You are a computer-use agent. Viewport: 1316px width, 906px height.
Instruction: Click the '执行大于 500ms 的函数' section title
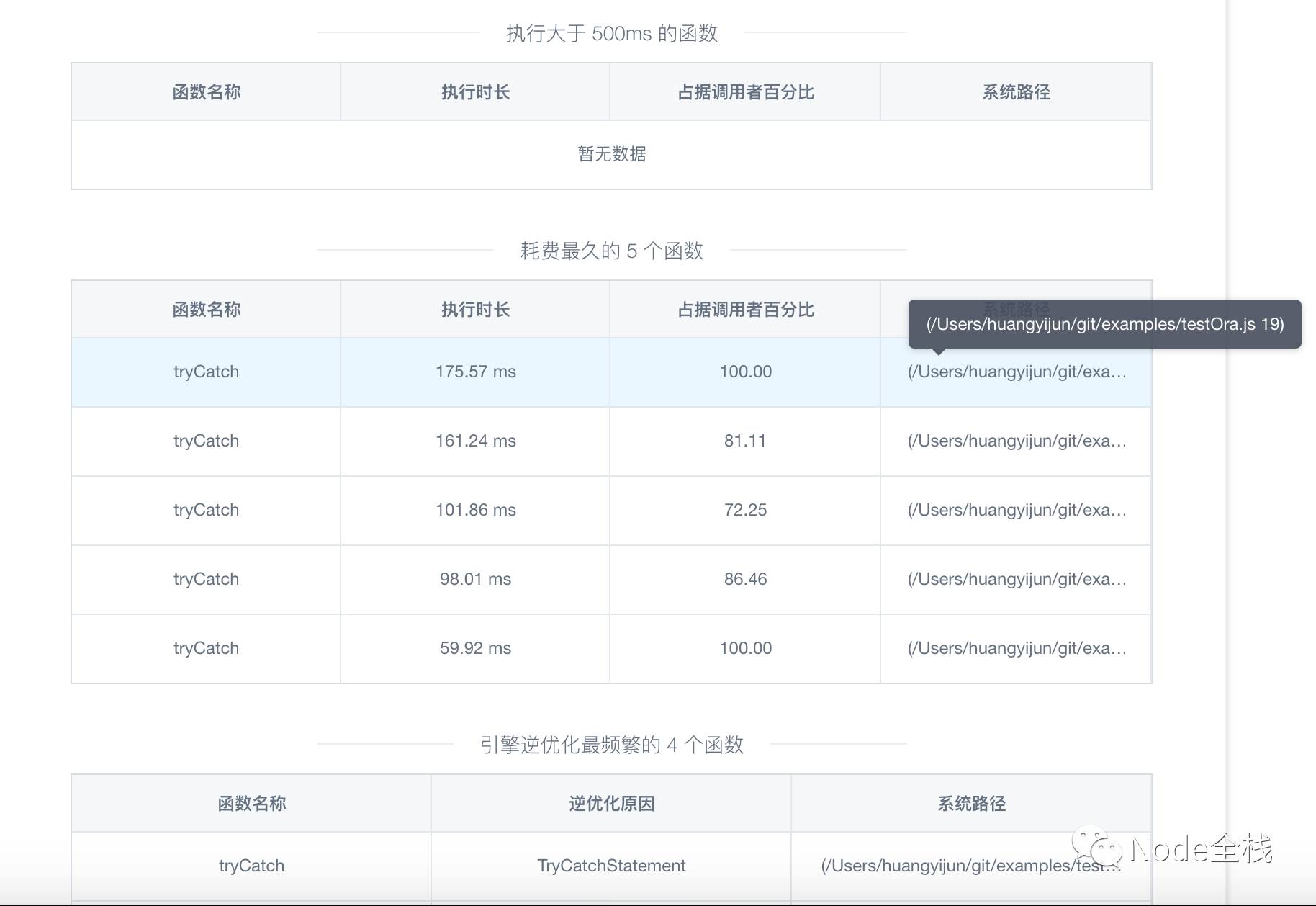coord(612,33)
